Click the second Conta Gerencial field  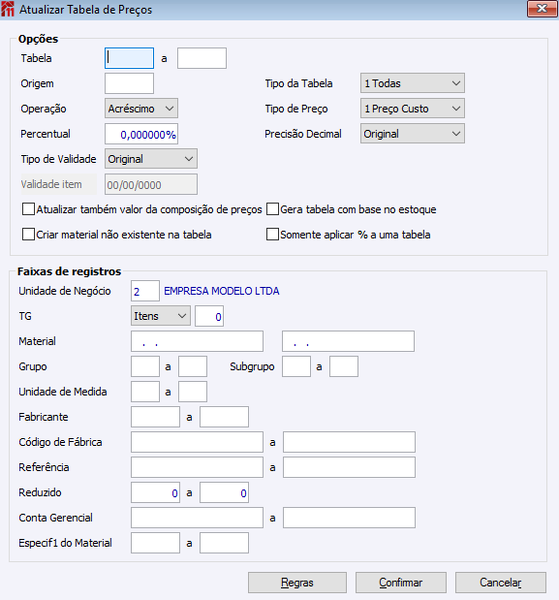pos(349,518)
